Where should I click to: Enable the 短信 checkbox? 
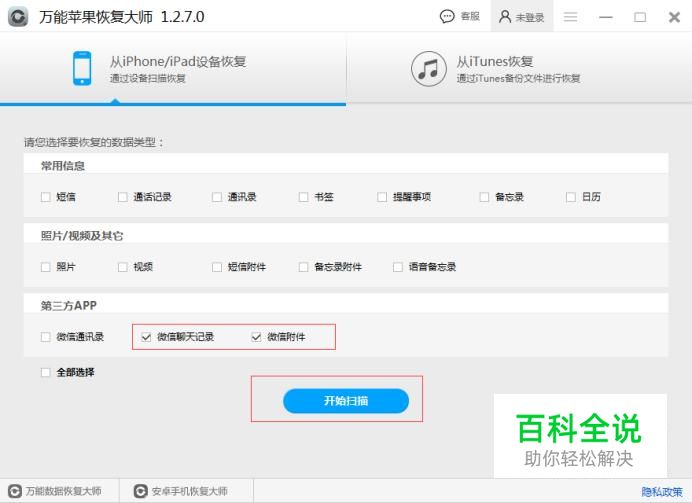[x=45, y=197]
